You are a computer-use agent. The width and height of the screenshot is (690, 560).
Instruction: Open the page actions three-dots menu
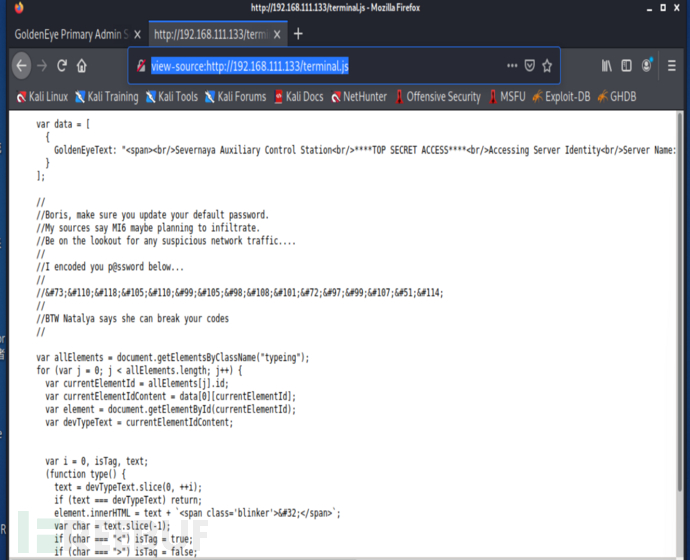pos(512,66)
